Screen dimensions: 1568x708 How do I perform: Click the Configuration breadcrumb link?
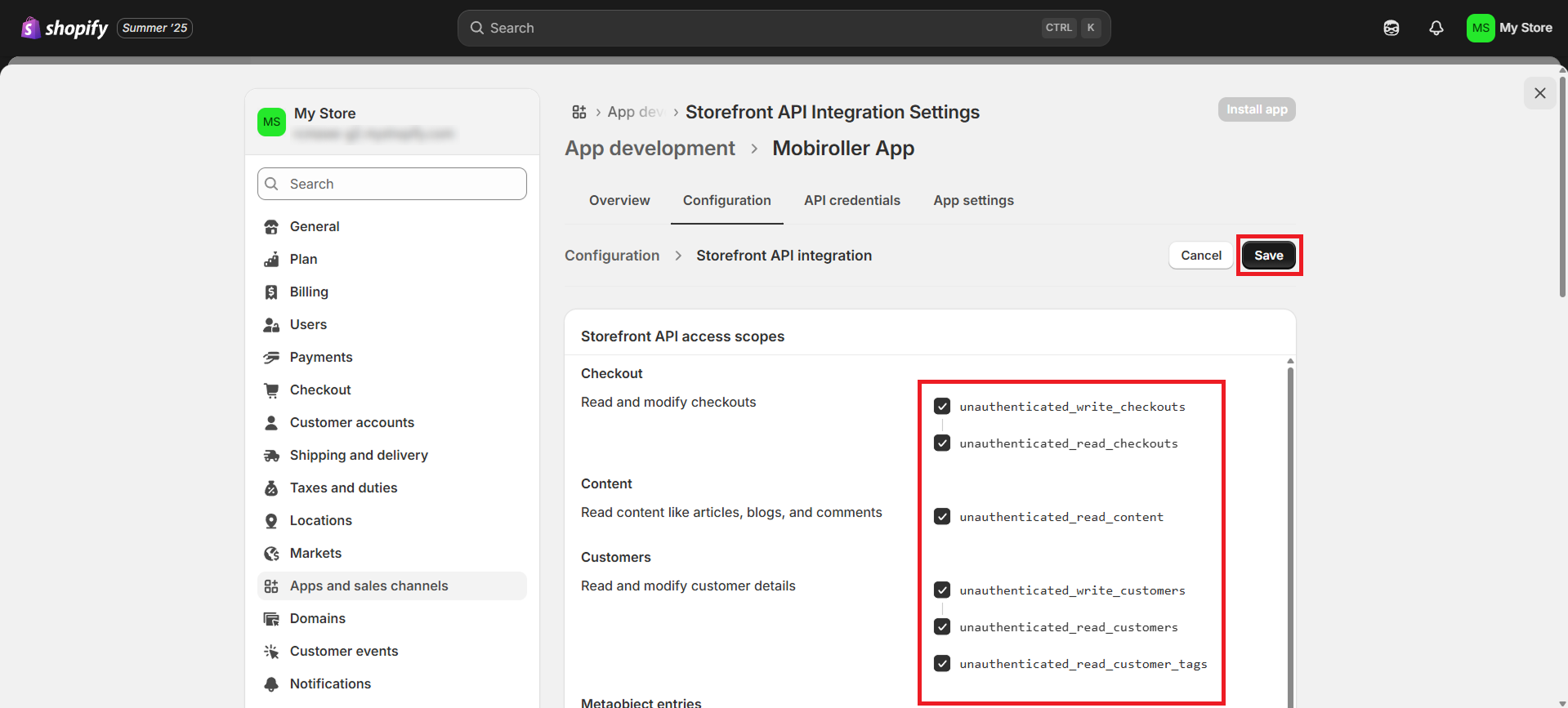tap(612, 256)
